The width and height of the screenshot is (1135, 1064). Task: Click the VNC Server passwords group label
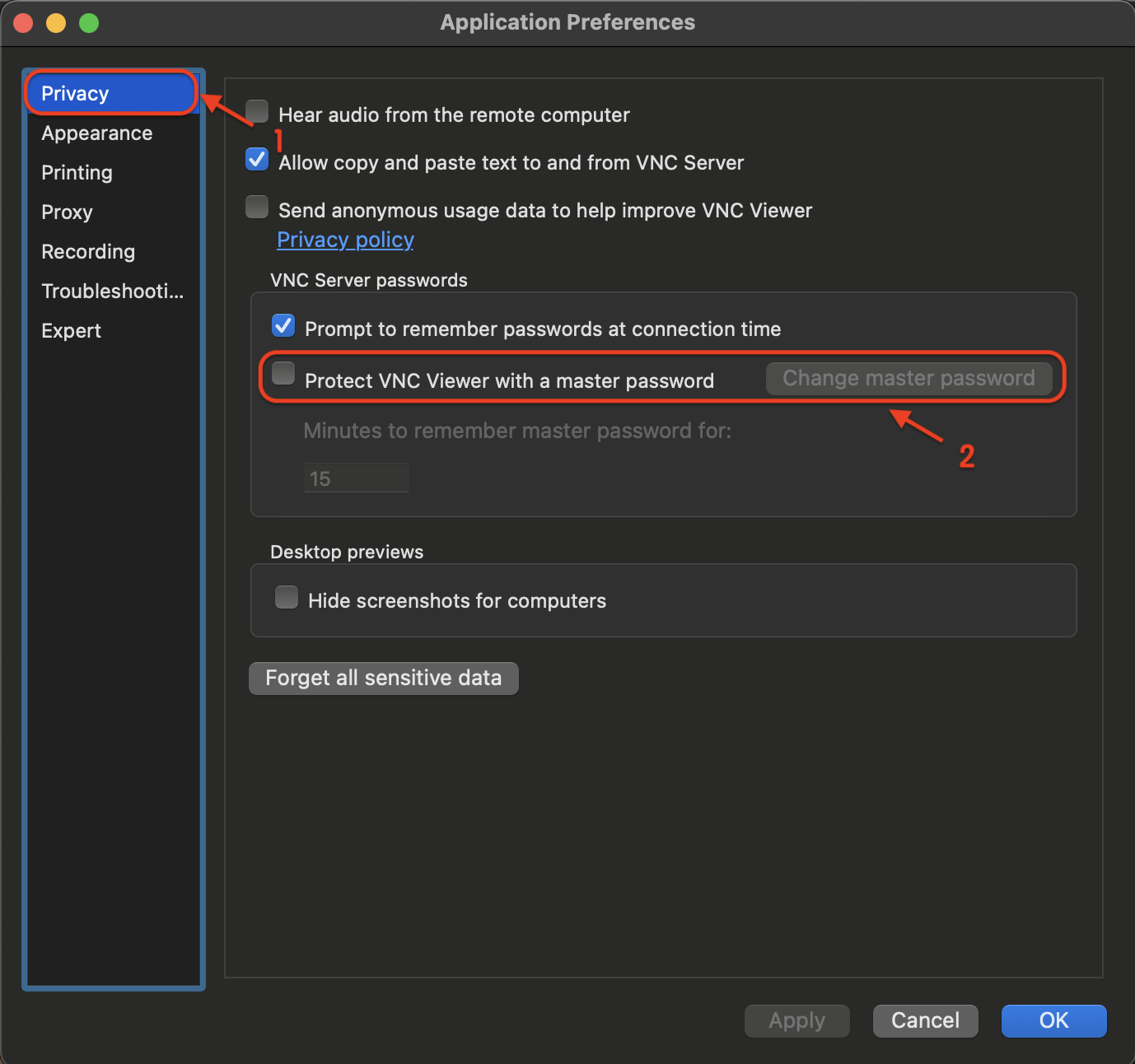click(369, 280)
